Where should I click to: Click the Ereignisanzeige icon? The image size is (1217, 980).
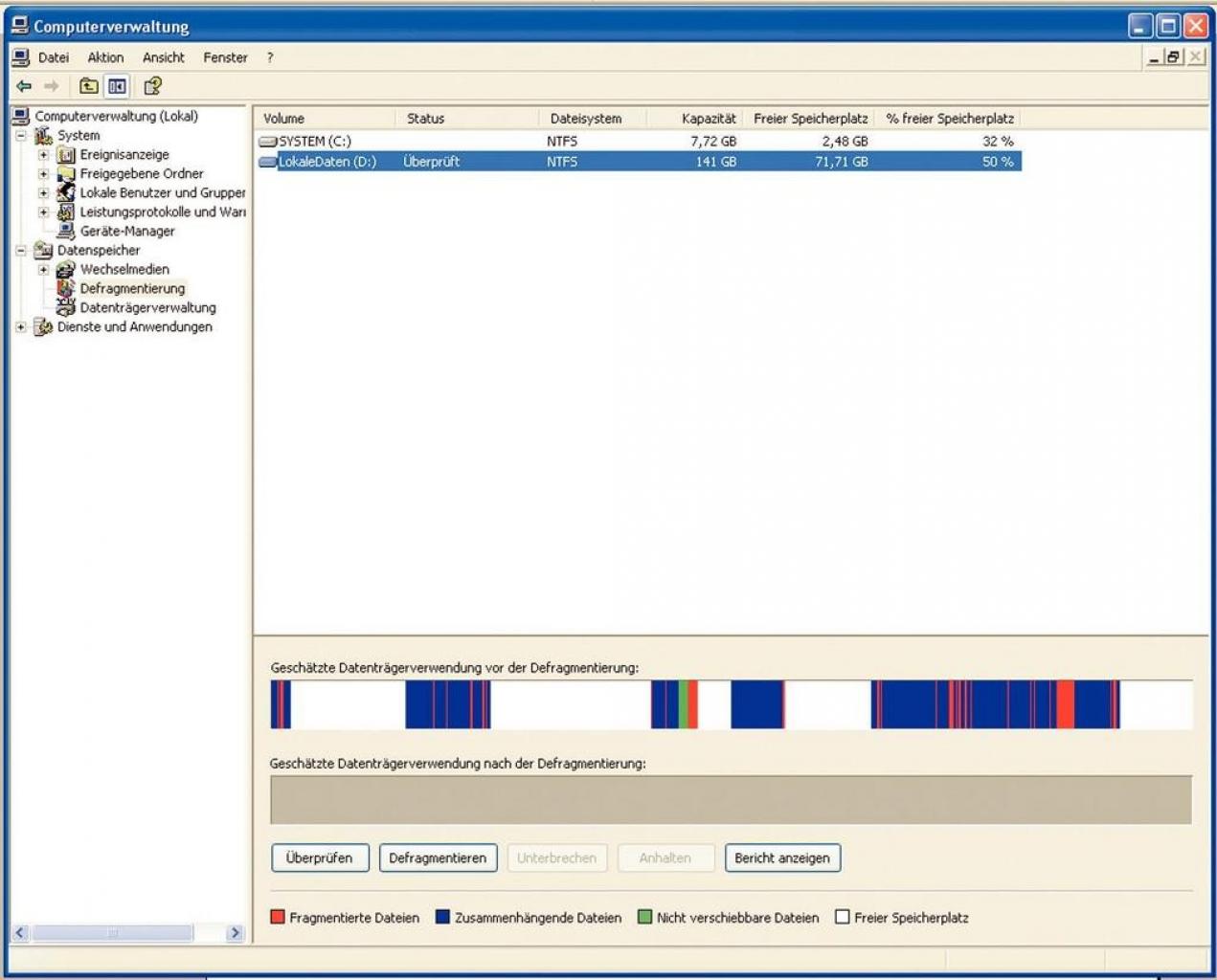[65, 154]
